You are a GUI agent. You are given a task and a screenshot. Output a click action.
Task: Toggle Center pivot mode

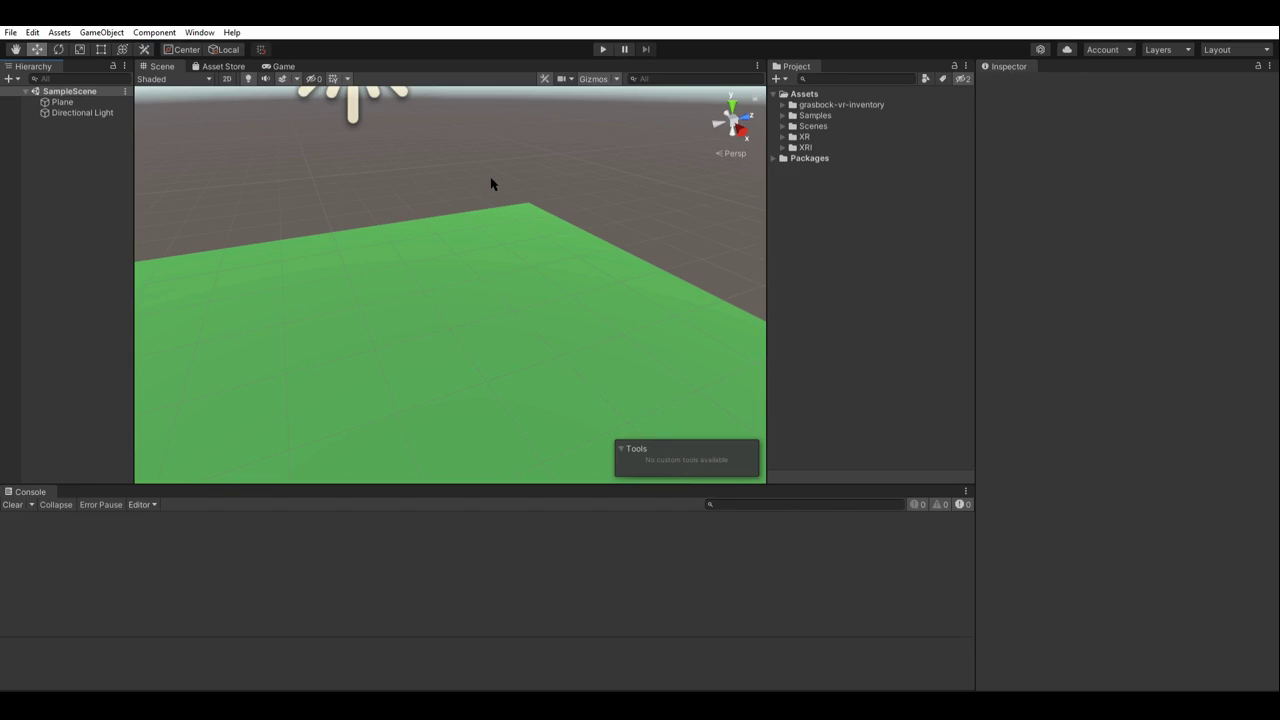pos(182,49)
